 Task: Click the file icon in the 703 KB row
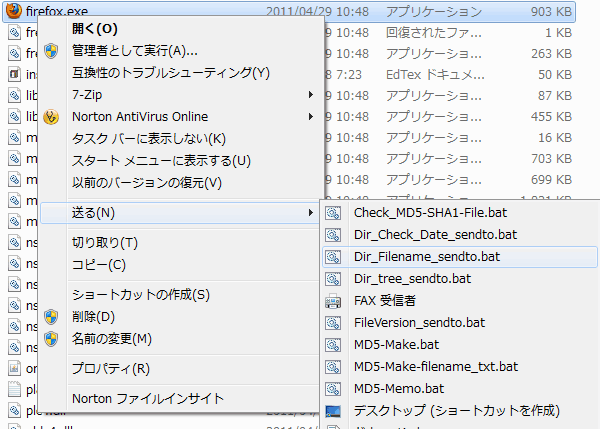[x=14, y=158]
